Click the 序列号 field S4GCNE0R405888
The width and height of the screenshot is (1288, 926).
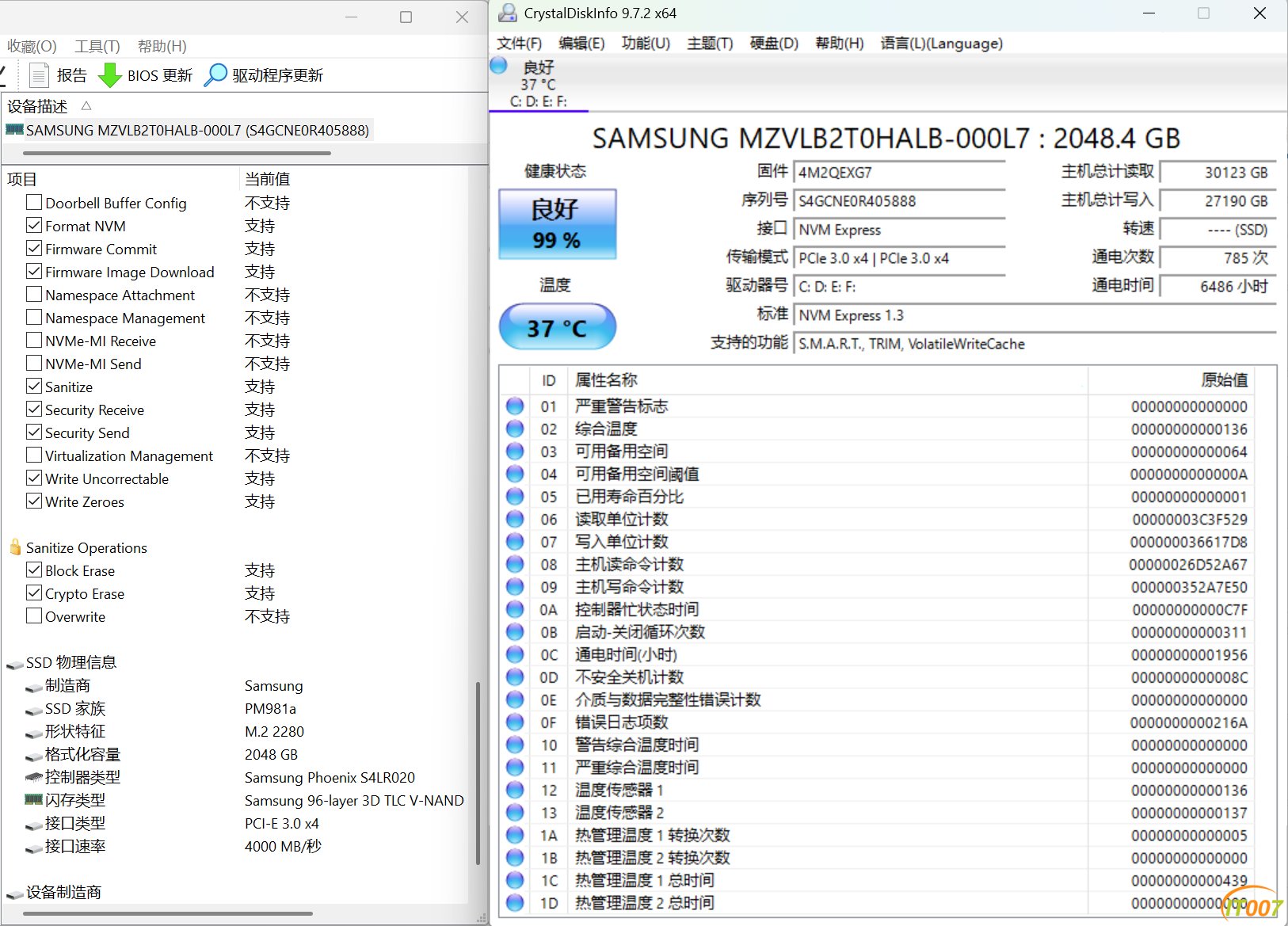click(x=900, y=201)
